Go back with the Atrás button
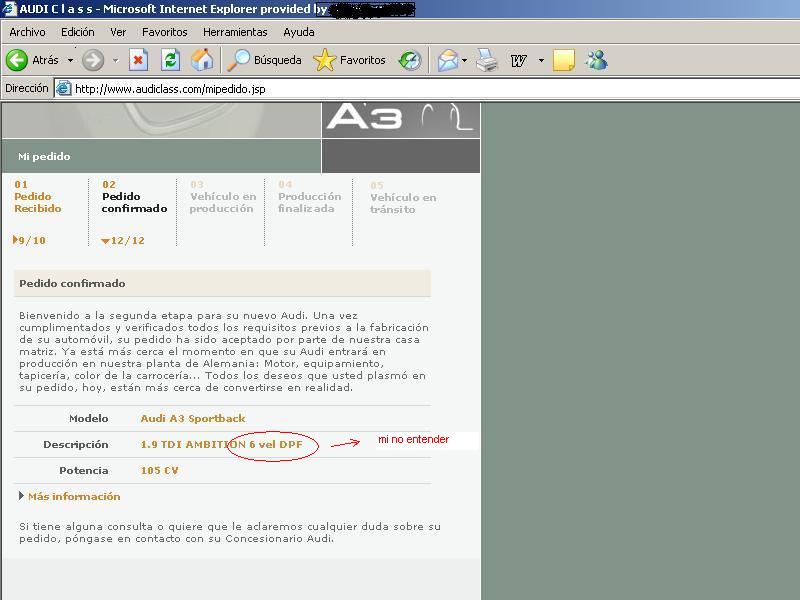The image size is (800, 600). tap(32, 60)
